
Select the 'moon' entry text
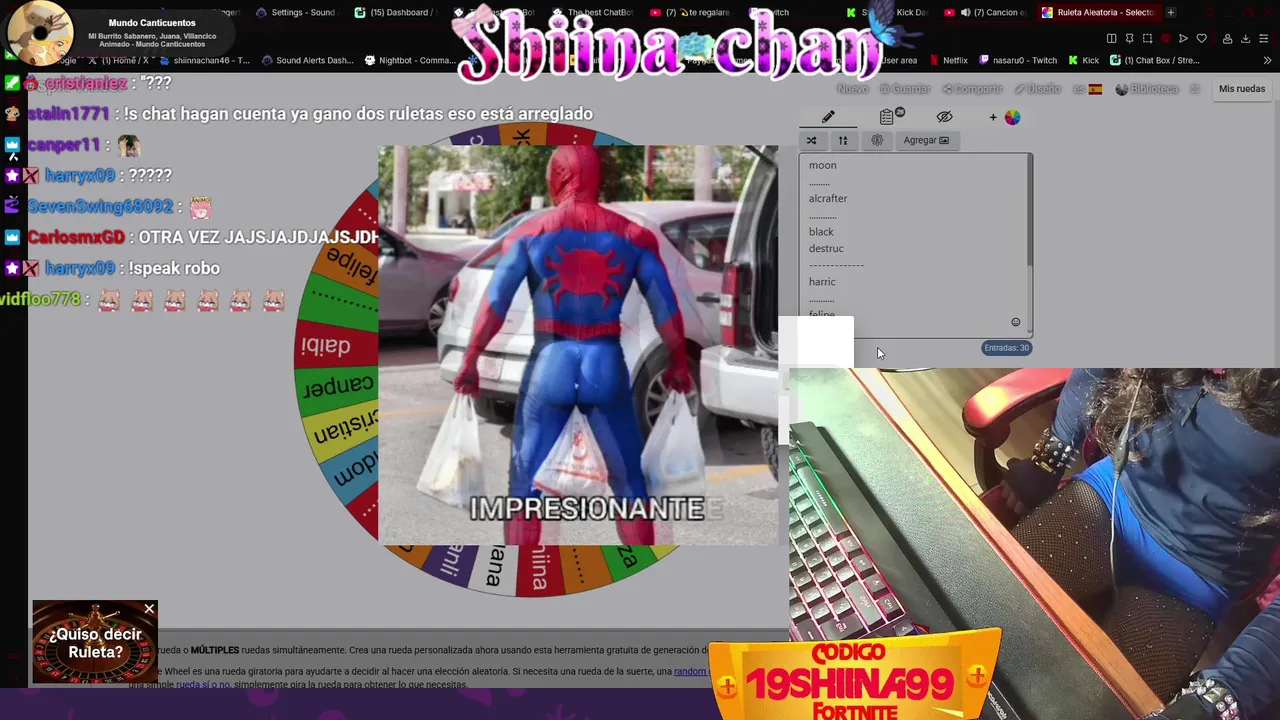pos(822,165)
